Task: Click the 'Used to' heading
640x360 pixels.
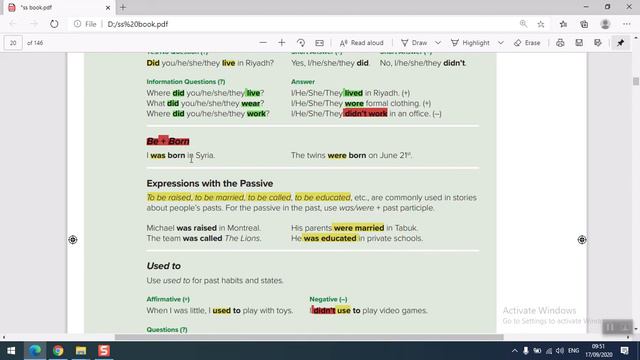Action: [x=163, y=266]
